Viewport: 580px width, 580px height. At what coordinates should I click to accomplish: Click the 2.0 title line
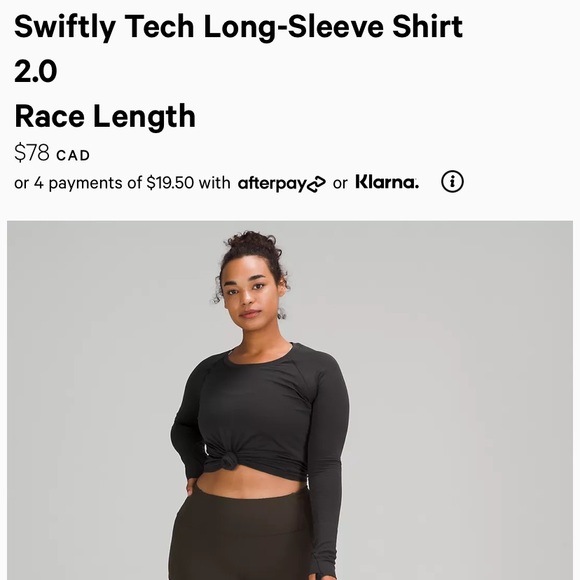tap(36, 71)
